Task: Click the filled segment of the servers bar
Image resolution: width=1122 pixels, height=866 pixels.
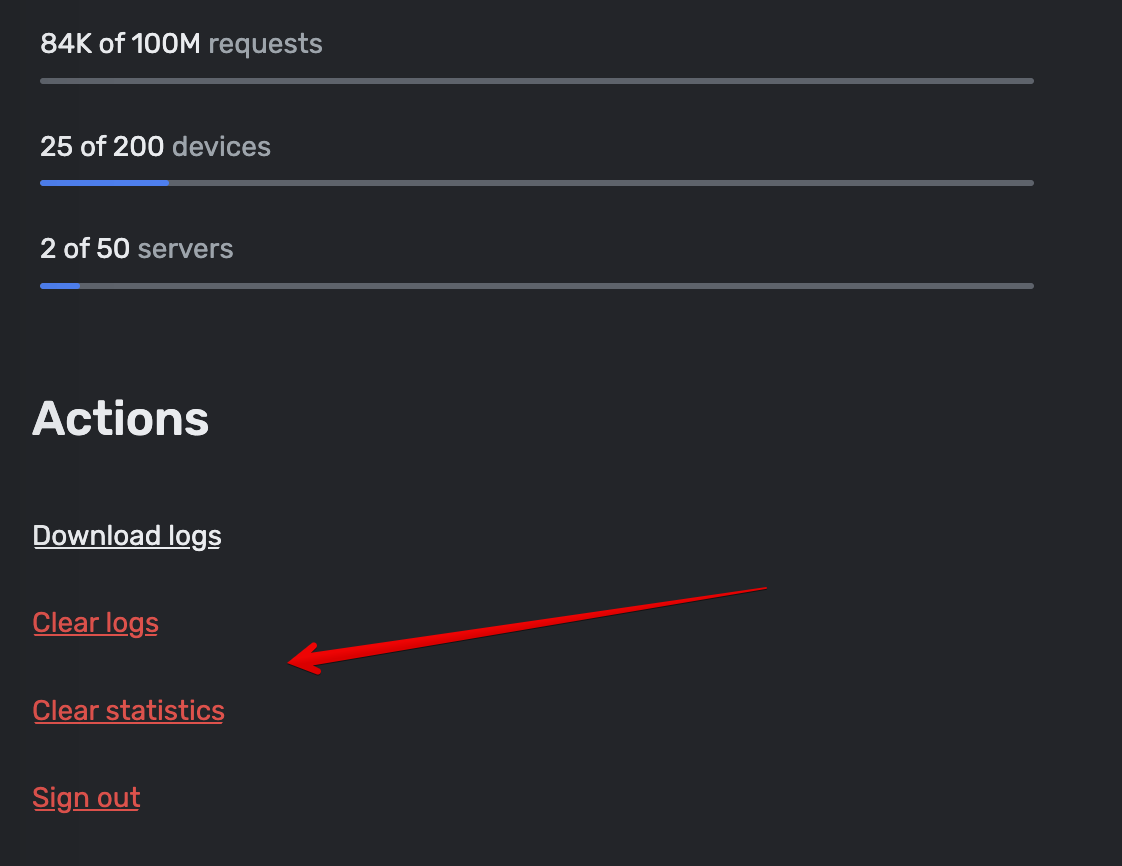Action: pos(58,286)
